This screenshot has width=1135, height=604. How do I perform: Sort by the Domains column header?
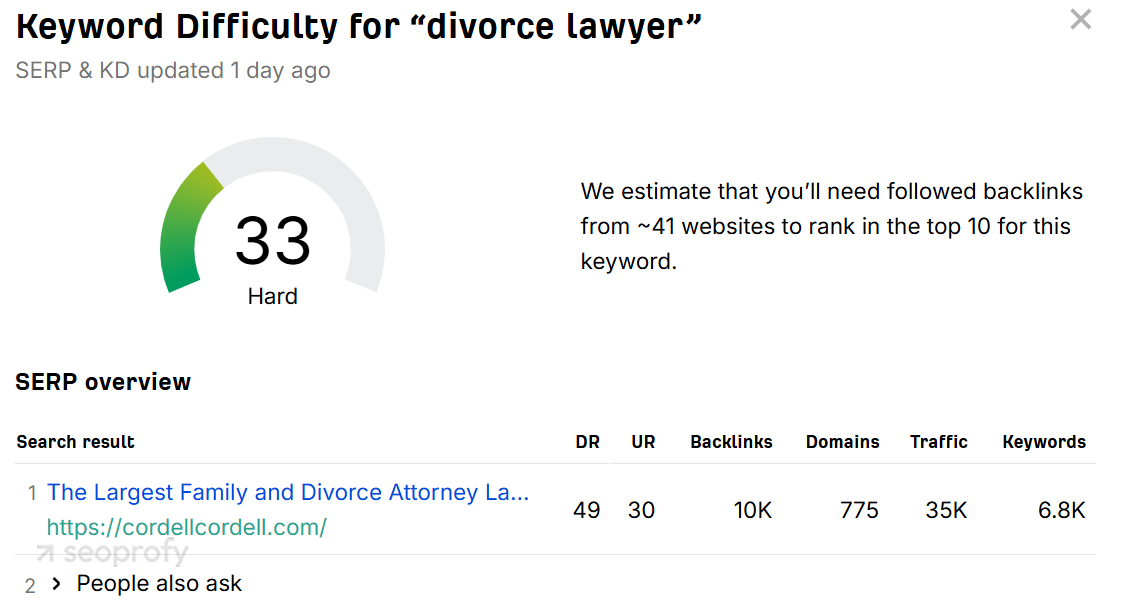[x=842, y=442]
